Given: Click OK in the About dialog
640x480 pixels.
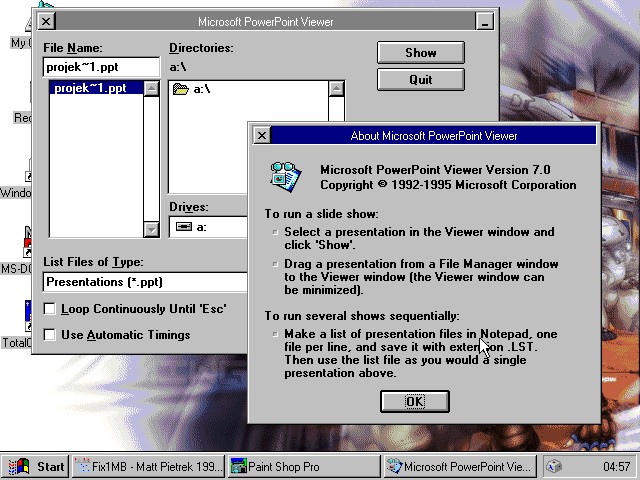Looking at the screenshot, I should tap(415, 402).
